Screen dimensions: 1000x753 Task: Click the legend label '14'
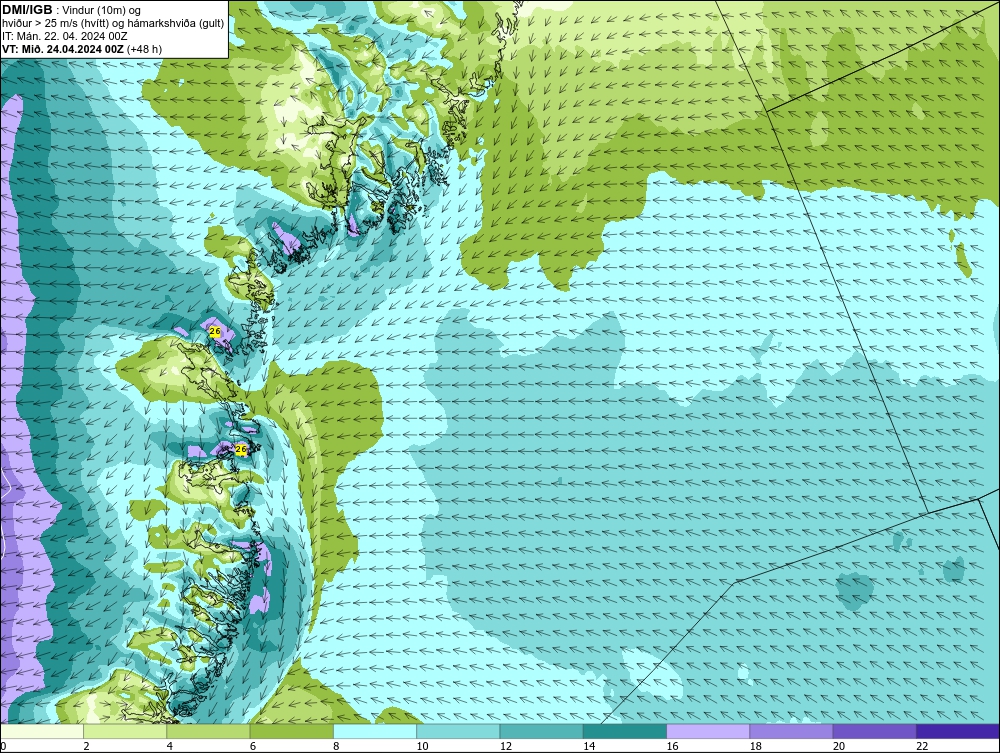pos(589,746)
